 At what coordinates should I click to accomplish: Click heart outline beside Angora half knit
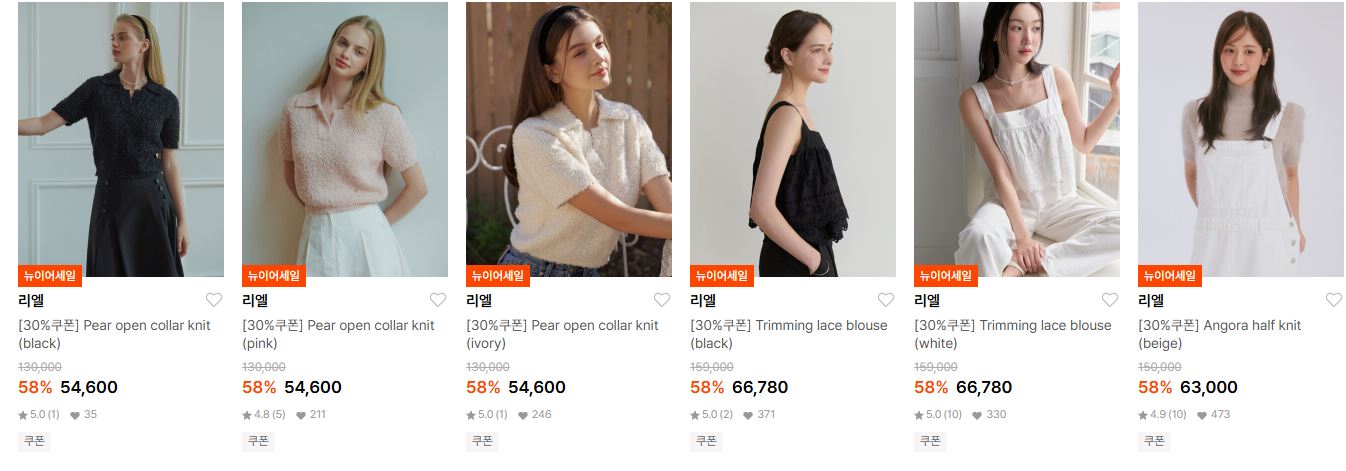[x=1334, y=300]
